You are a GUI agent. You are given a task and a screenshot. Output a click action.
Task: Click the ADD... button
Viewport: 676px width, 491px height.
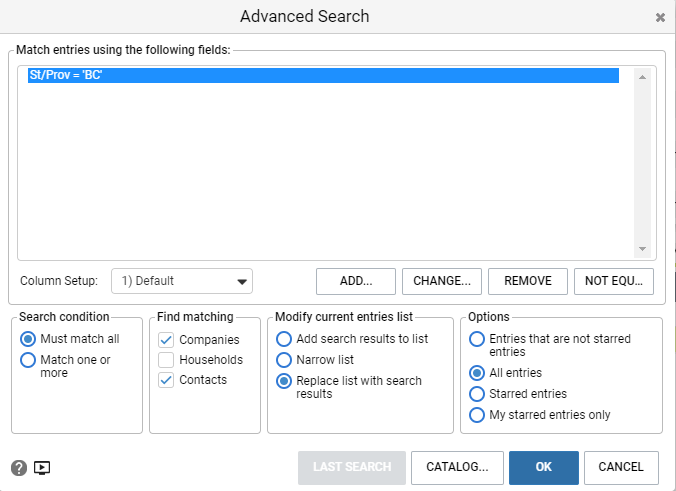pyautogui.click(x=356, y=281)
